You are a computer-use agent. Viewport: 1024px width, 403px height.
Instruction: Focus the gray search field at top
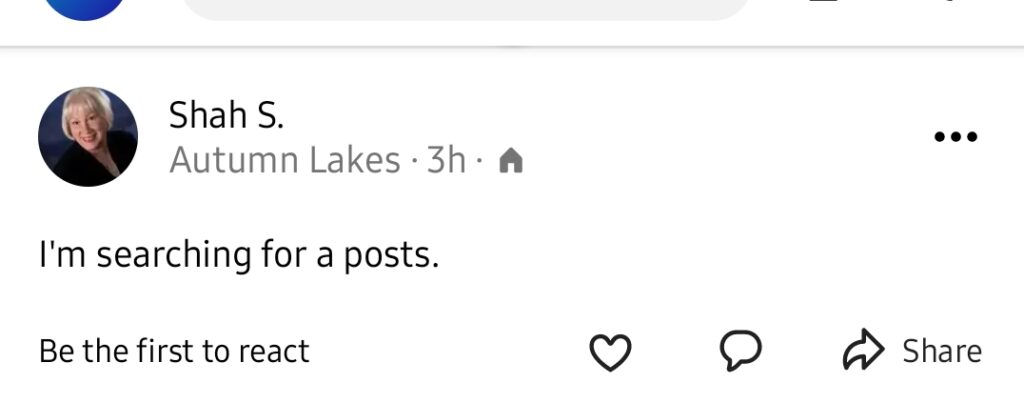click(x=466, y=8)
